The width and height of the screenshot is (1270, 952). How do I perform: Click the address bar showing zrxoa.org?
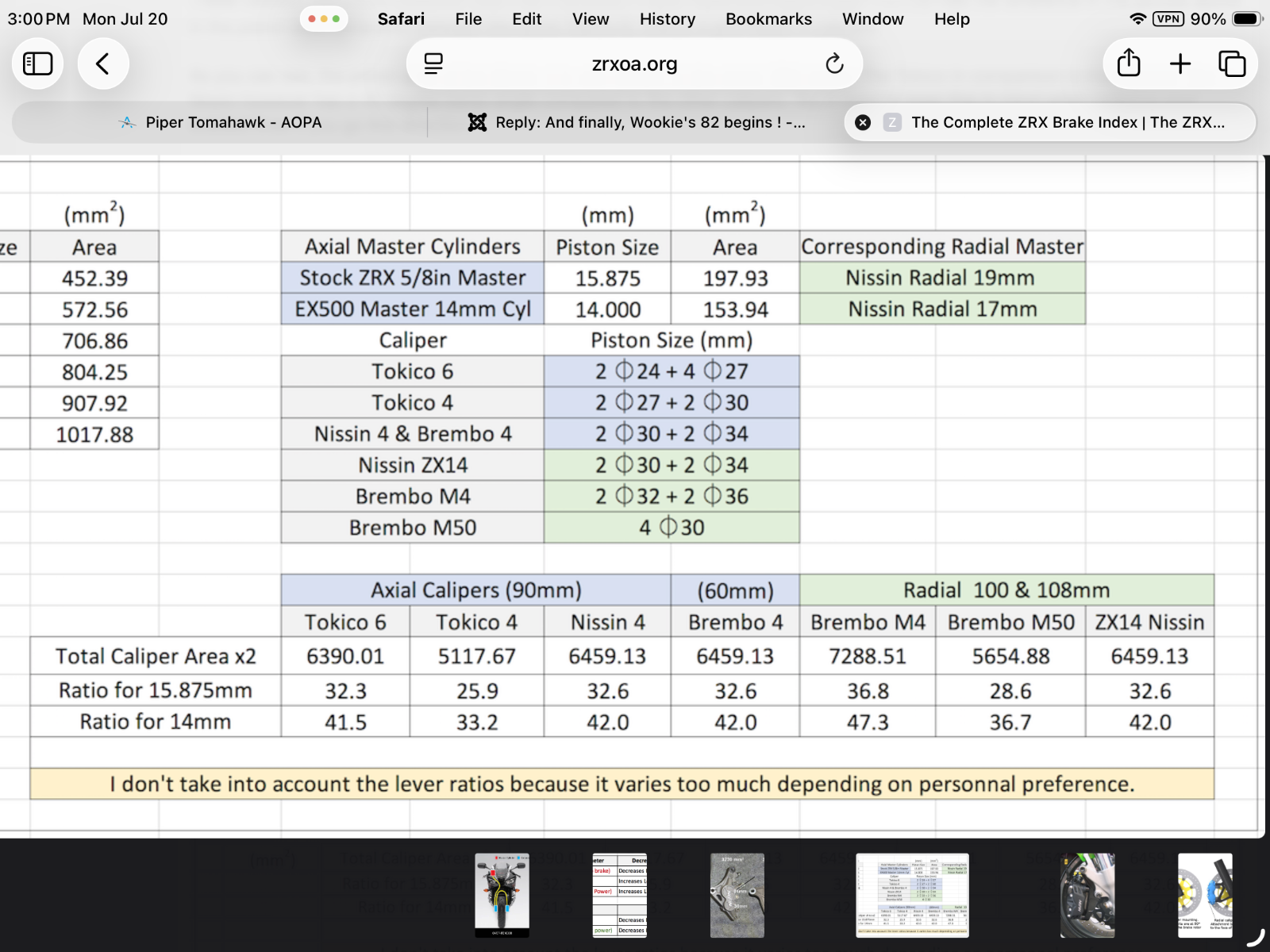coord(634,63)
